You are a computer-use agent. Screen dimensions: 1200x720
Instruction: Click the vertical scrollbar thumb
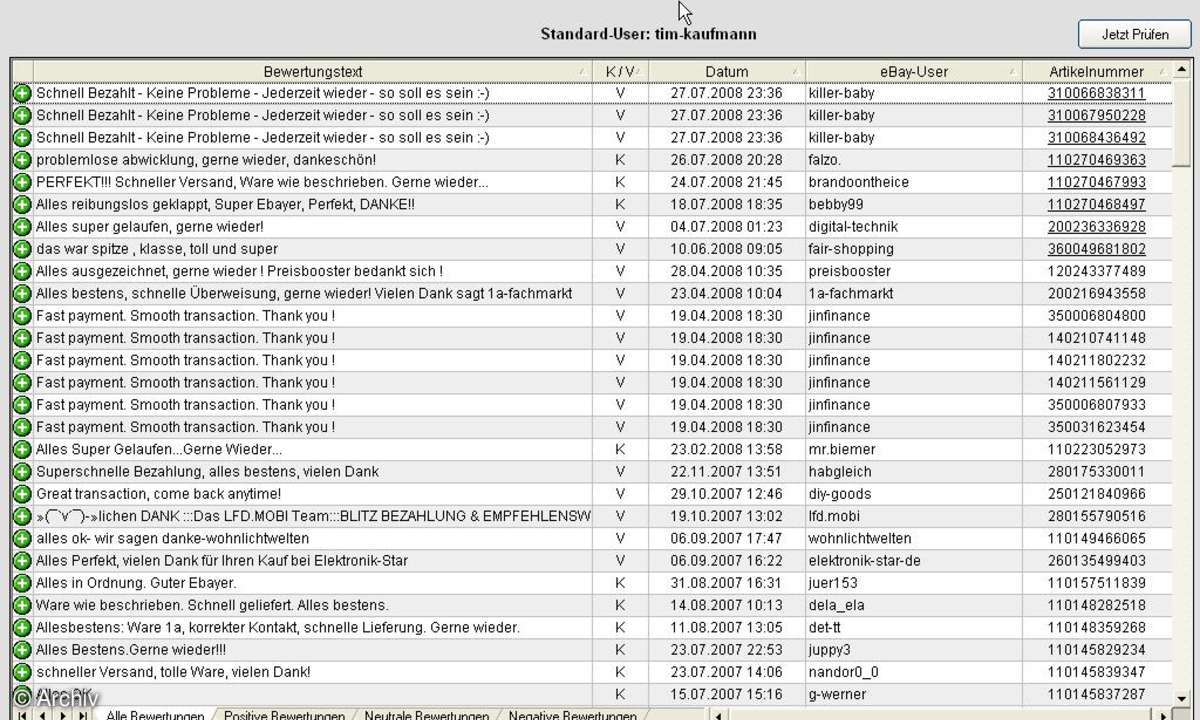click(x=1182, y=122)
